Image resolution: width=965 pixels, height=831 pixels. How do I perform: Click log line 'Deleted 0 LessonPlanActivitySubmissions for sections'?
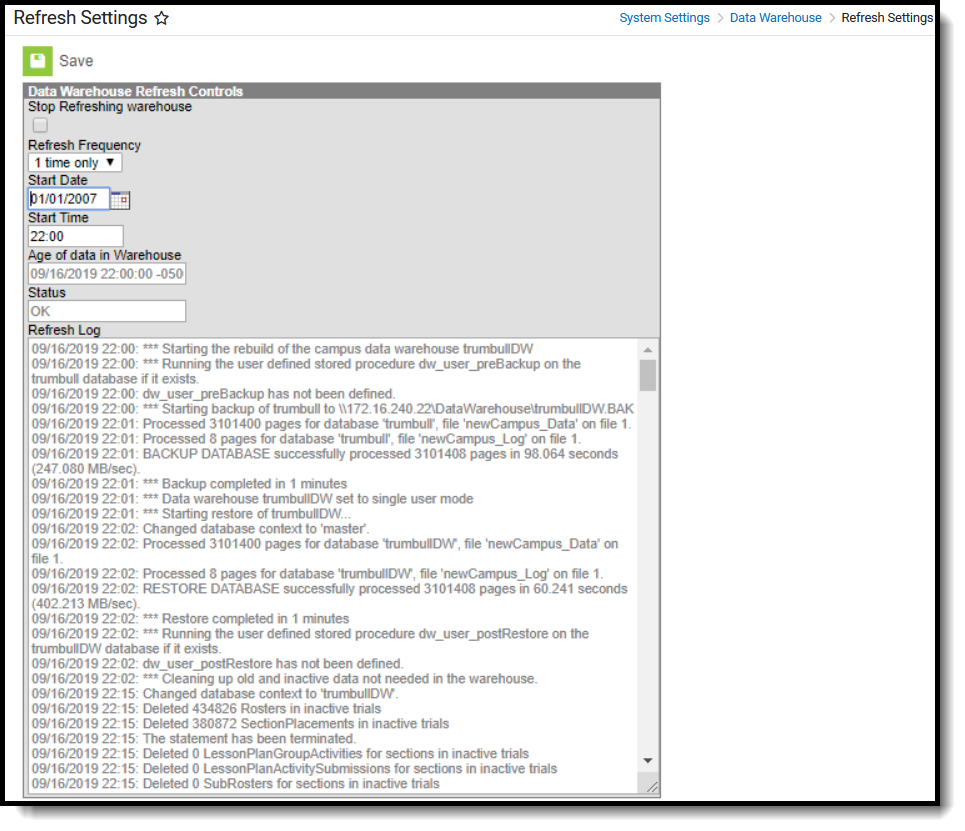pyautogui.click(x=294, y=769)
